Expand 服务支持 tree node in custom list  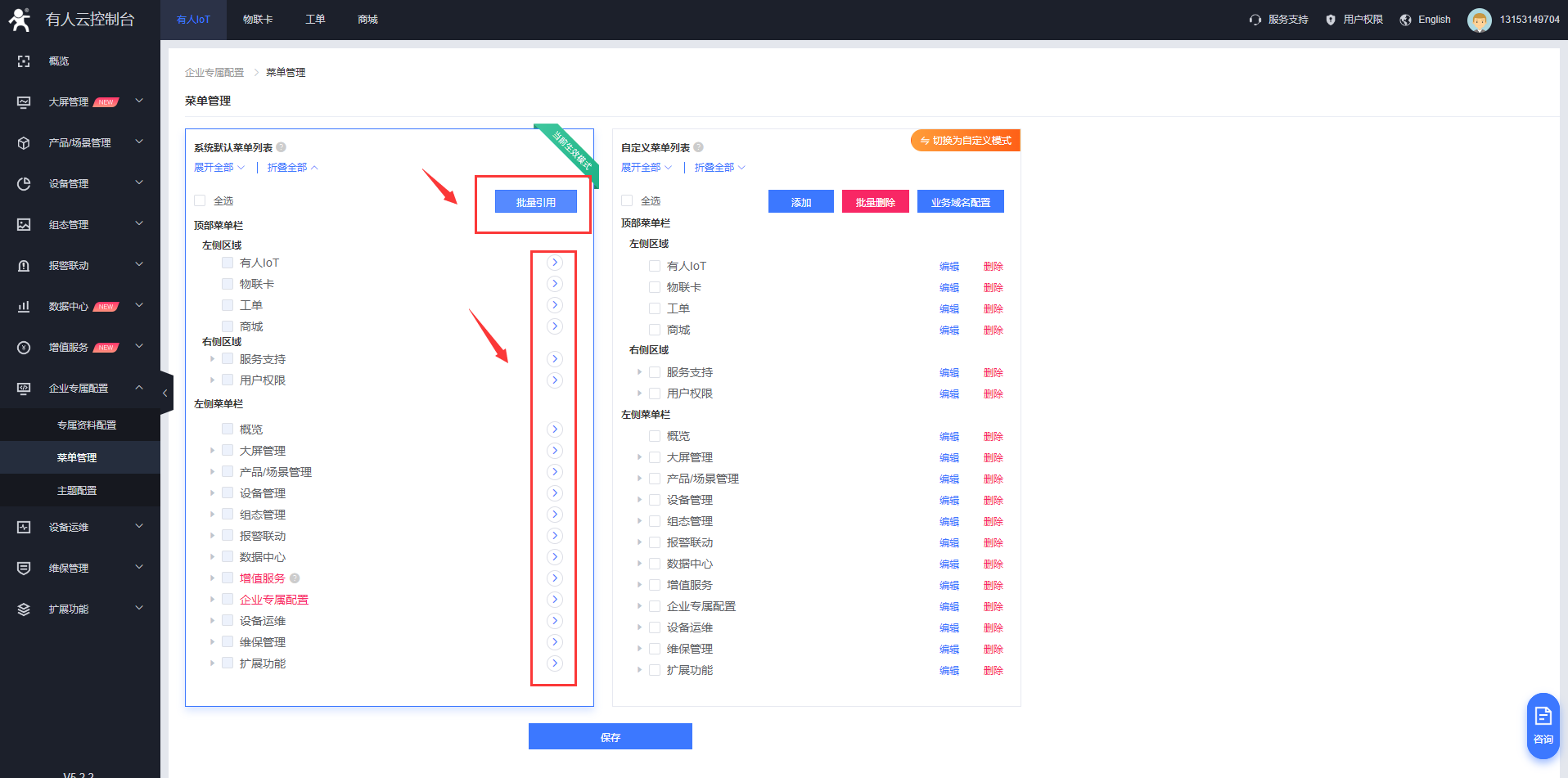(640, 372)
